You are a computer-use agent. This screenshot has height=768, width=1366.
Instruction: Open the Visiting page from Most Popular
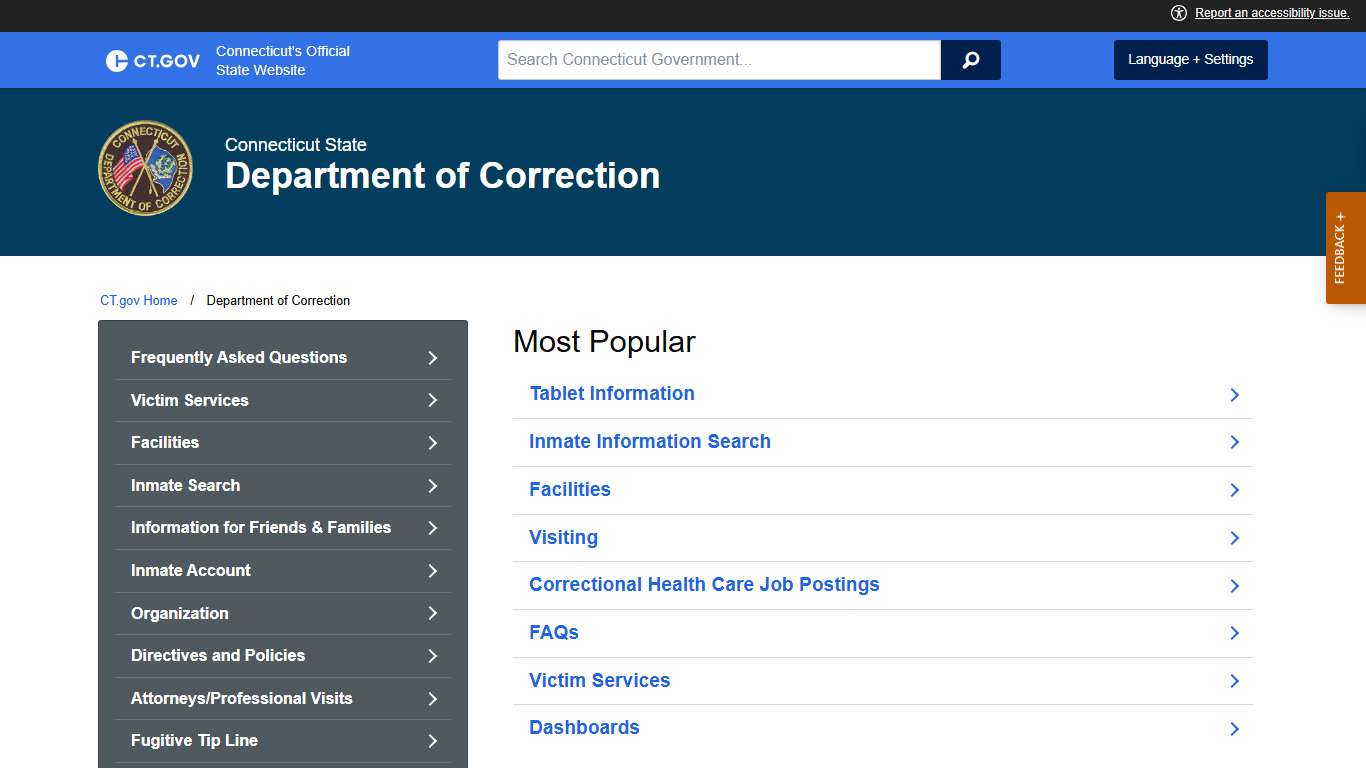click(x=563, y=537)
